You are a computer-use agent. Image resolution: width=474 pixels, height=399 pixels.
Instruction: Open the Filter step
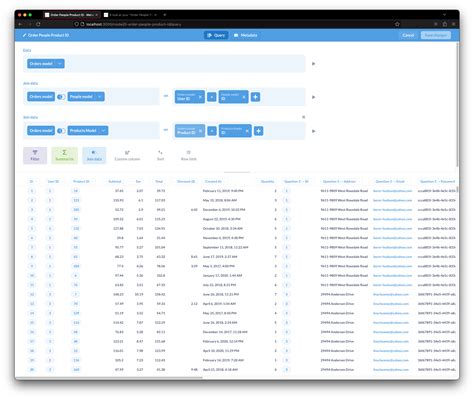[35, 155]
